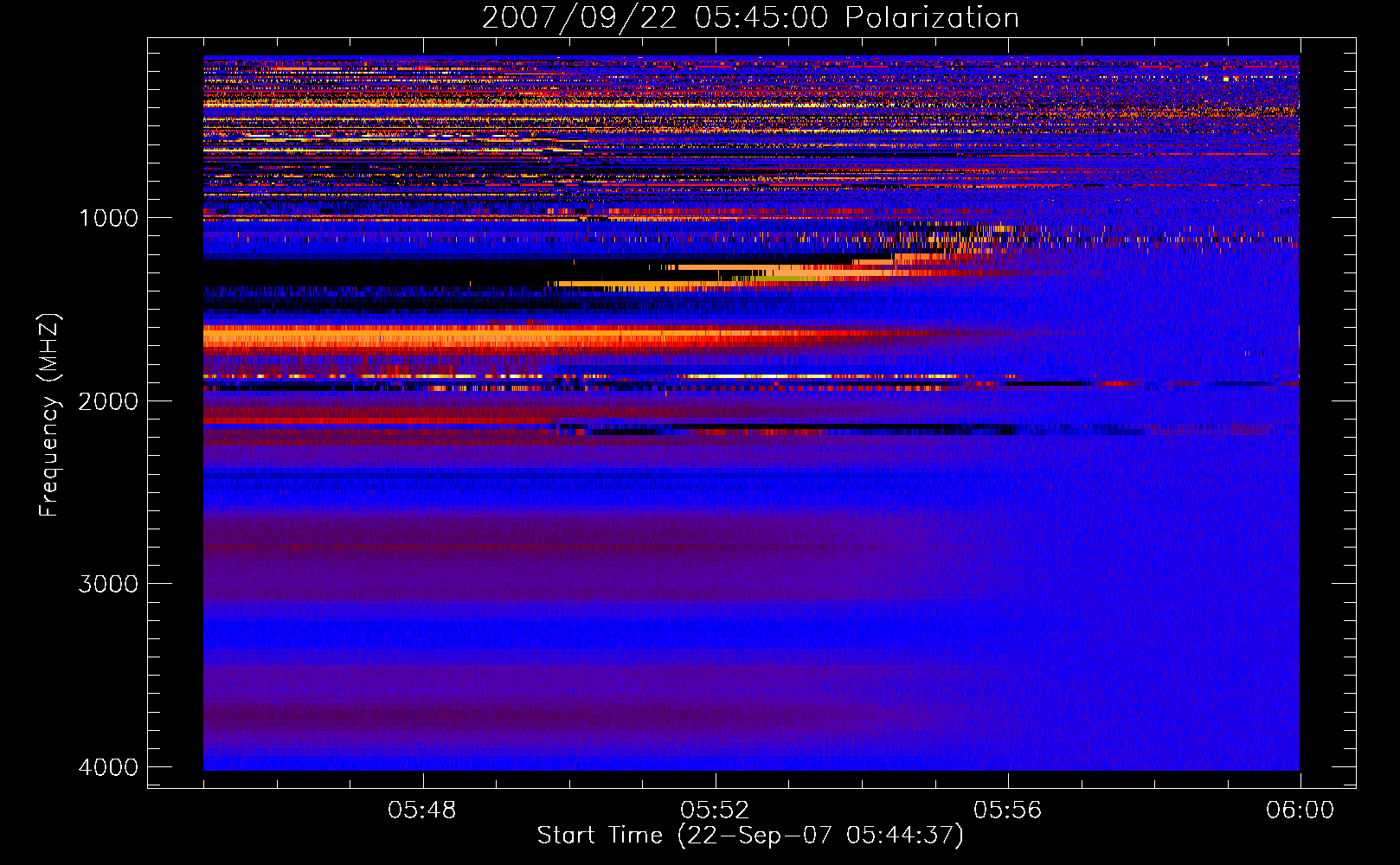The width and height of the screenshot is (1400, 865).
Task: Click the 2000 frequency tick label
Action: (x=108, y=401)
